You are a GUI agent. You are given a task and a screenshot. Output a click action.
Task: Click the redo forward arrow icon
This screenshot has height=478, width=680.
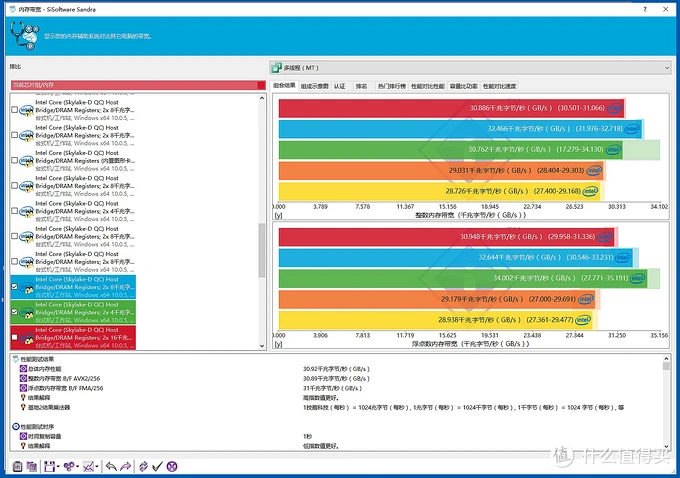coord(125,466)
